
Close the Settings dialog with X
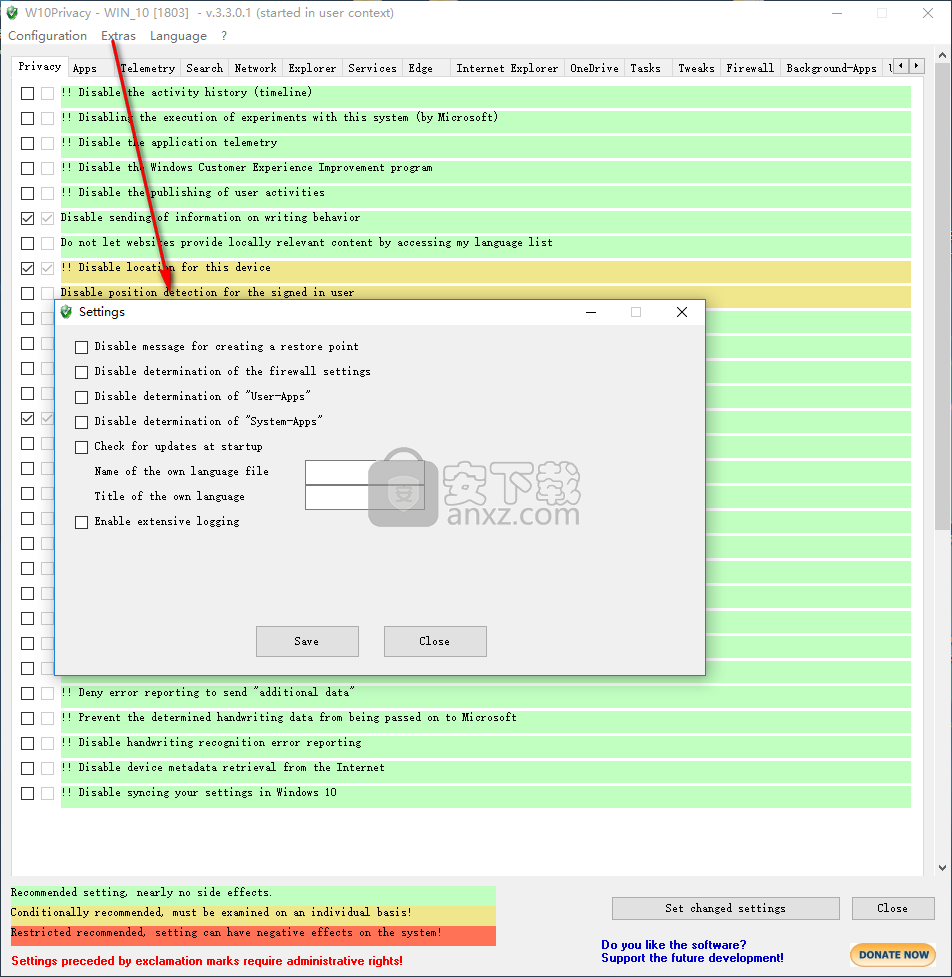682,312
